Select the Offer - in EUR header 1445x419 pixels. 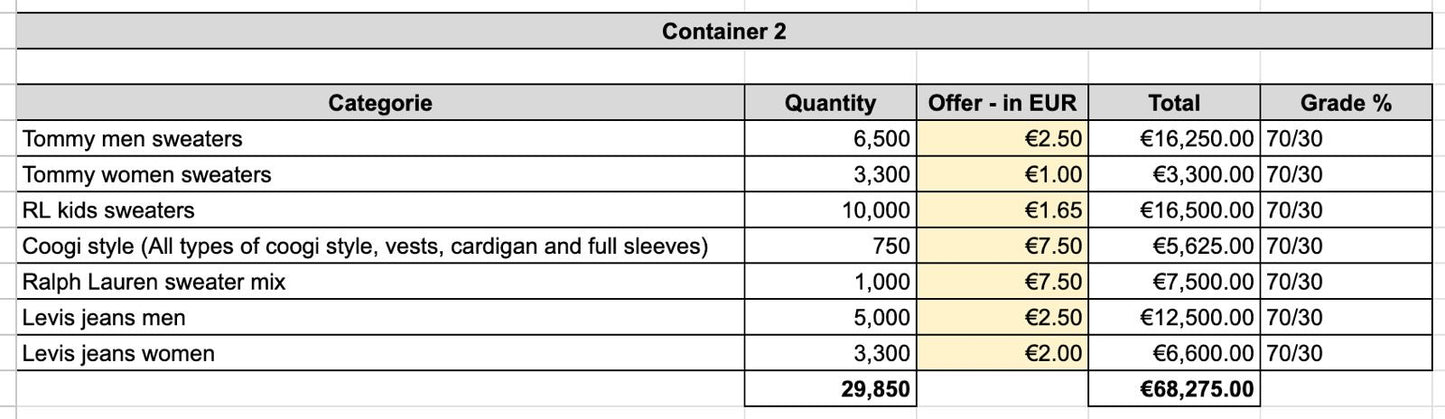(1002, 102)
